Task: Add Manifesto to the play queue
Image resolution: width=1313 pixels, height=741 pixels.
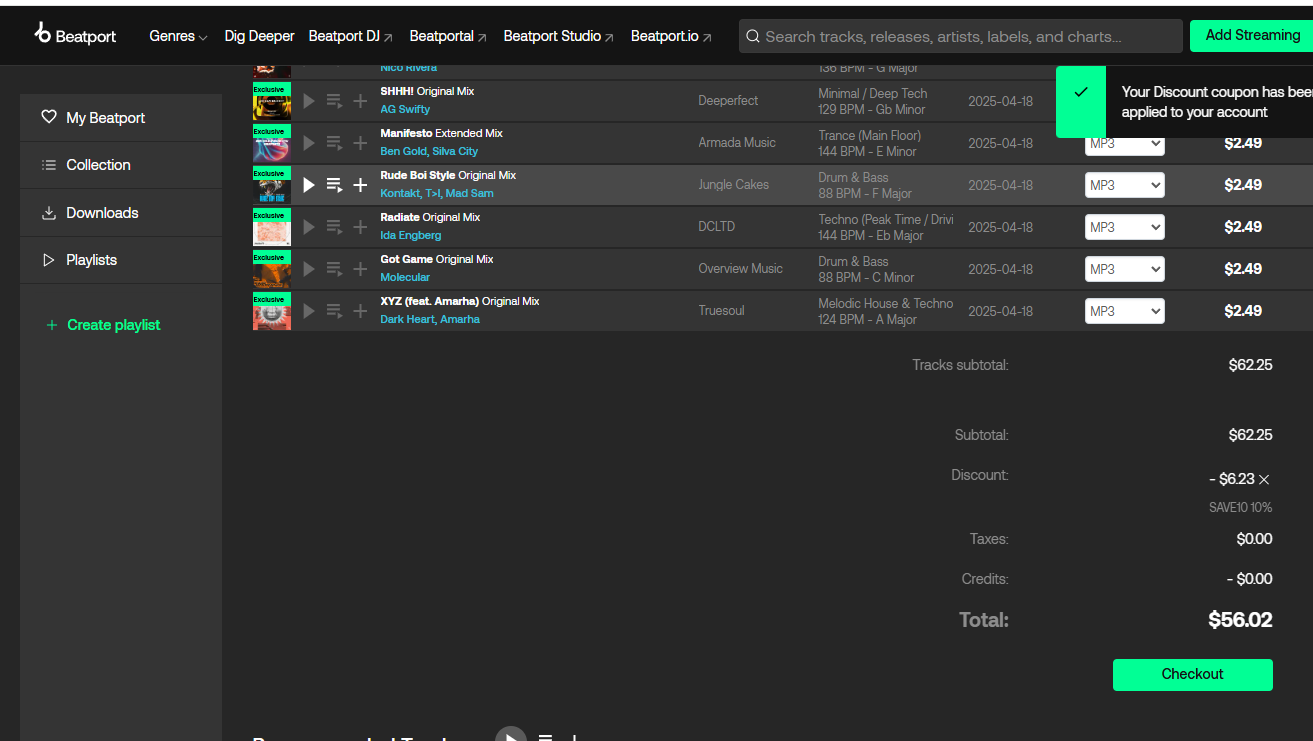Action: pos(334,142)
